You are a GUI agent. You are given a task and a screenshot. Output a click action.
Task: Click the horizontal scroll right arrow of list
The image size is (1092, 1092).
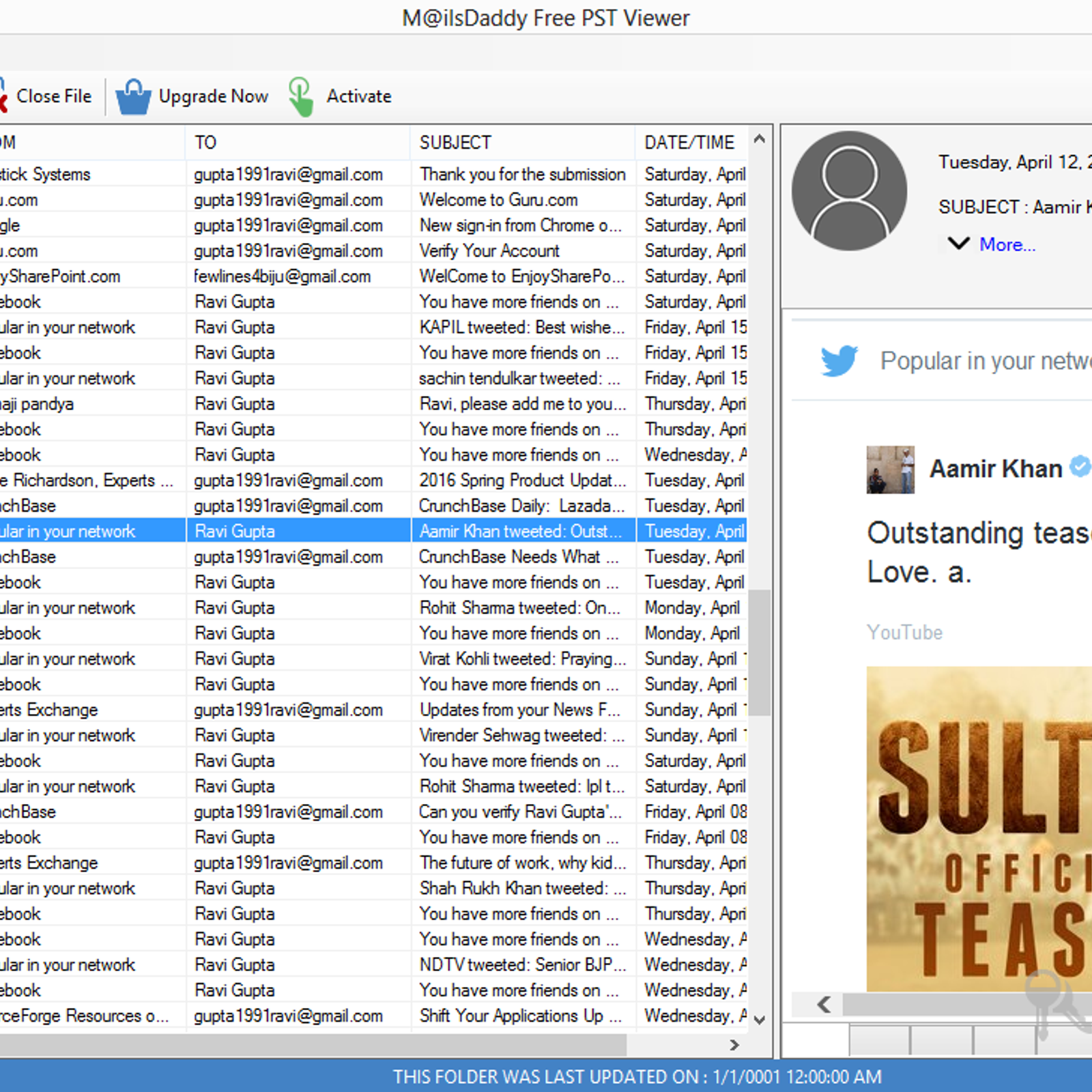734,1045
